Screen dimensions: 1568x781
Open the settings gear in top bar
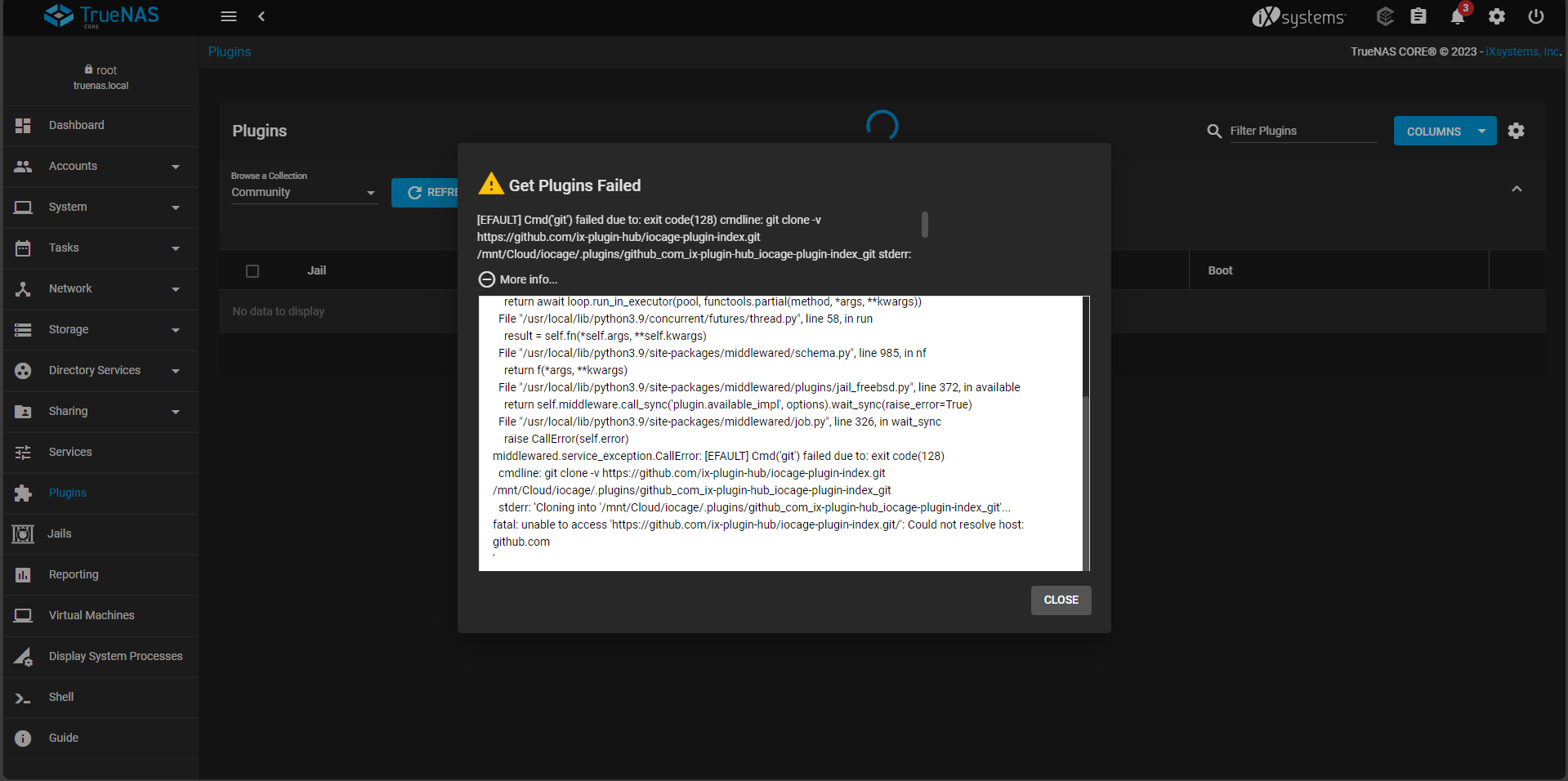coord(1497,16)
